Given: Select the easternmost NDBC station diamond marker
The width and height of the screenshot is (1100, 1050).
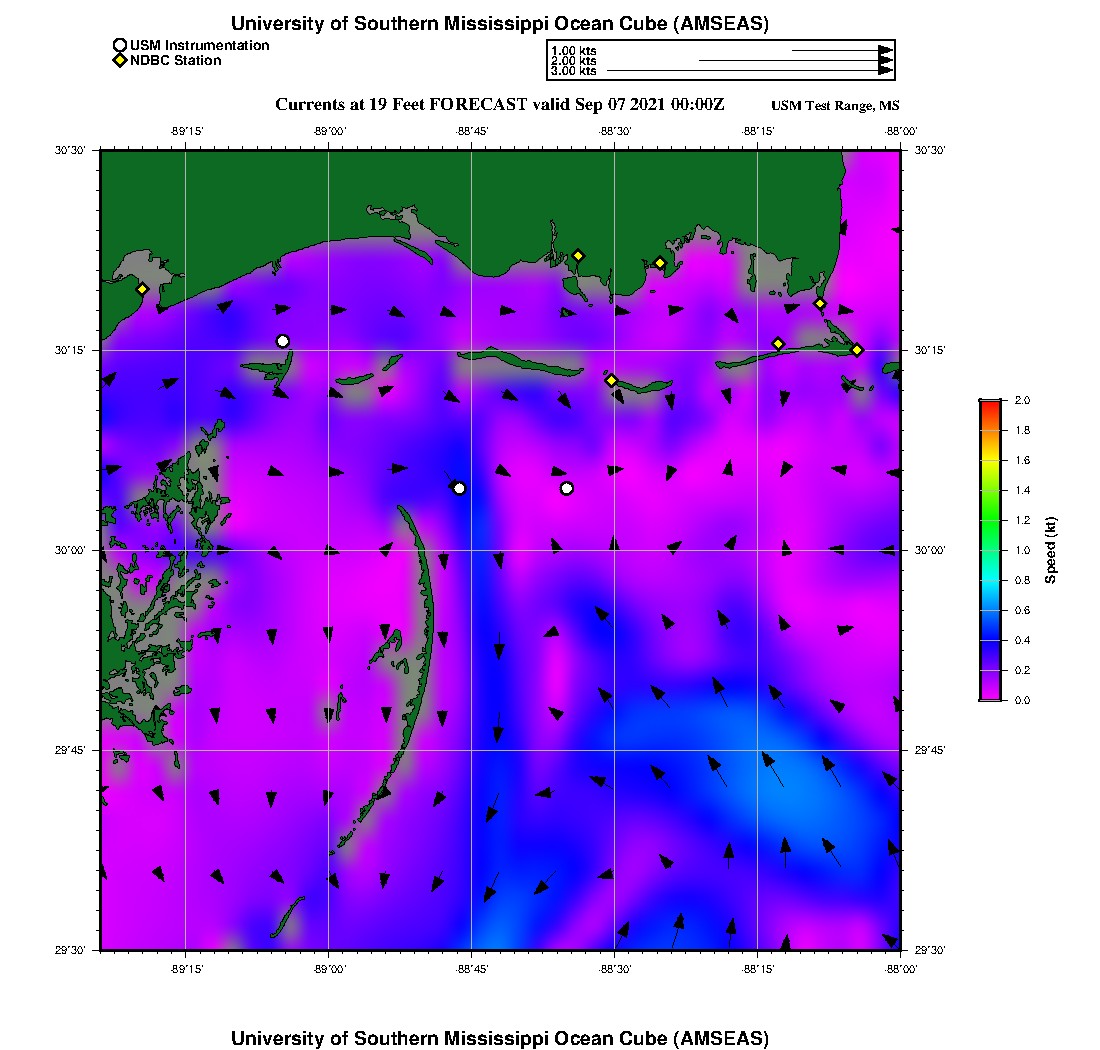Looking at the screenshot, I should click(857, 349).
